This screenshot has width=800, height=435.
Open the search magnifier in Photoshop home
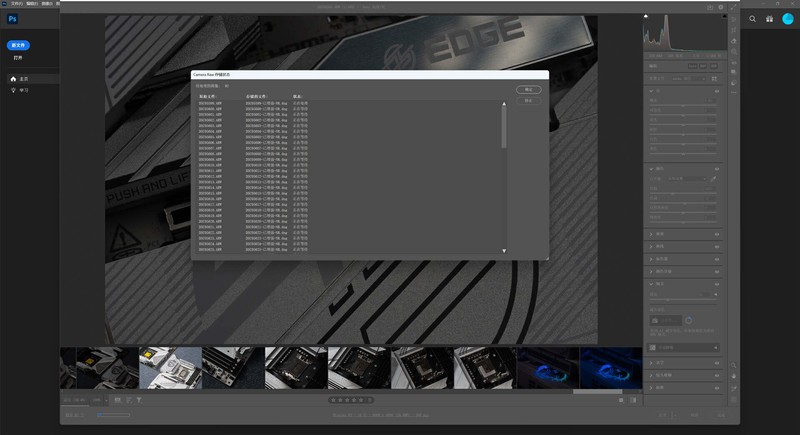point(753,19)
